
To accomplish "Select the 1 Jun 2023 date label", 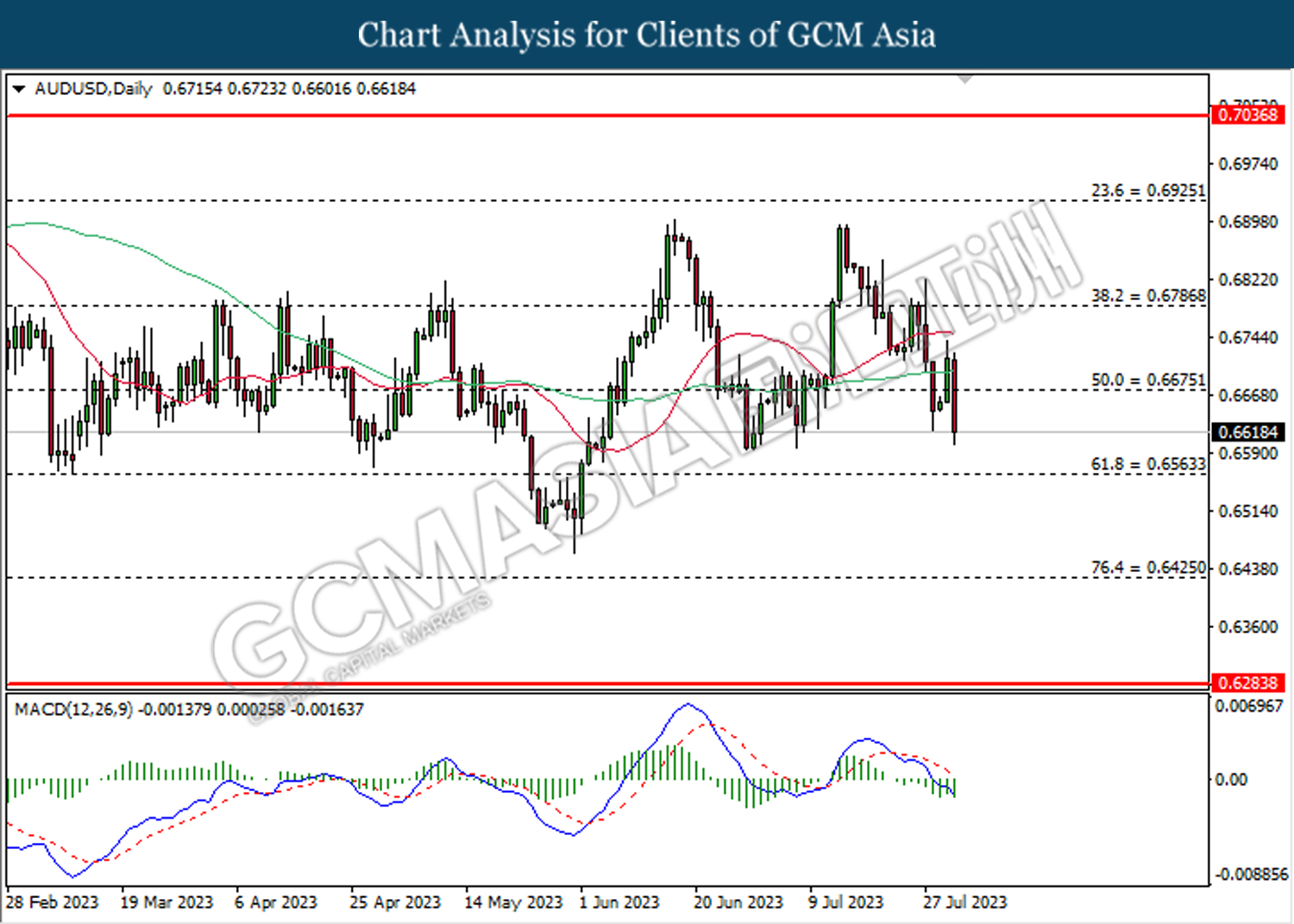I will point(619,902).
